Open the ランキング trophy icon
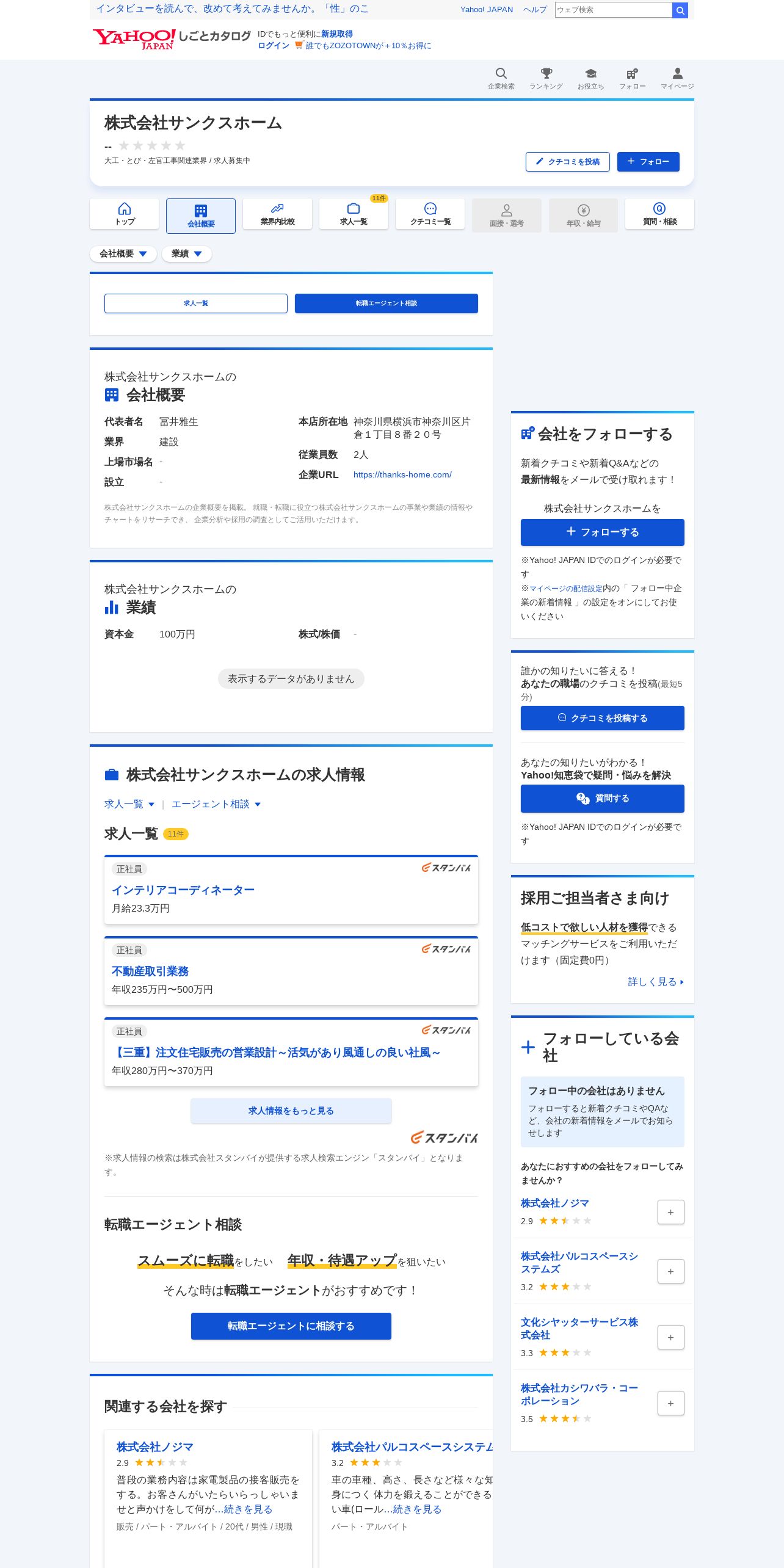 546,78
